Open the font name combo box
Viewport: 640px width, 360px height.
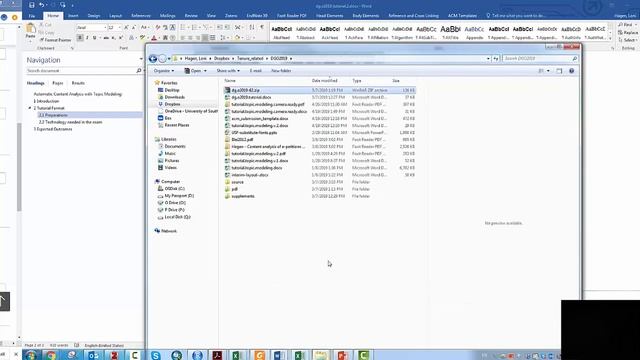91,27
